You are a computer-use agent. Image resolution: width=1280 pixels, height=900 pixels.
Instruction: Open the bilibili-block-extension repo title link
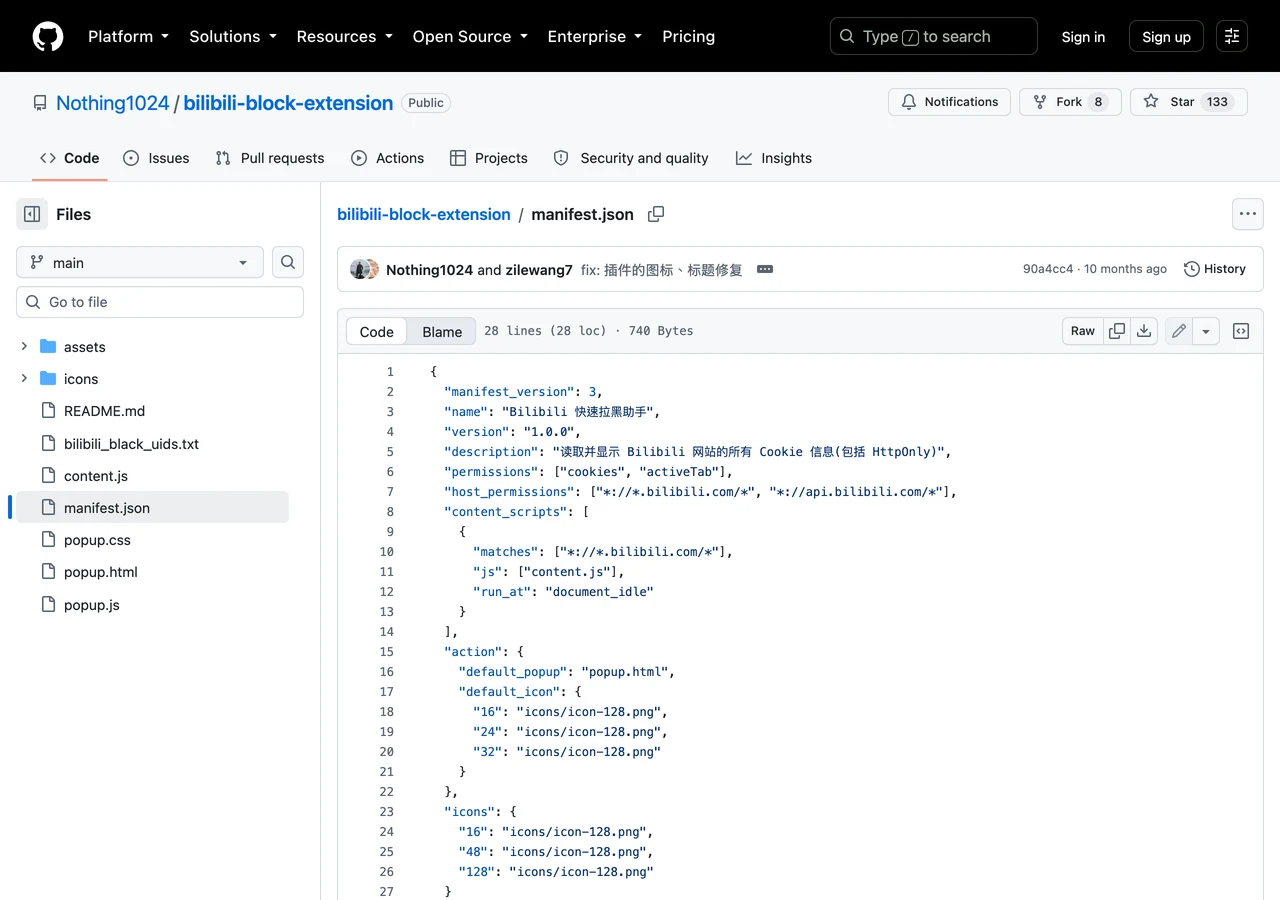pos(288,103)
